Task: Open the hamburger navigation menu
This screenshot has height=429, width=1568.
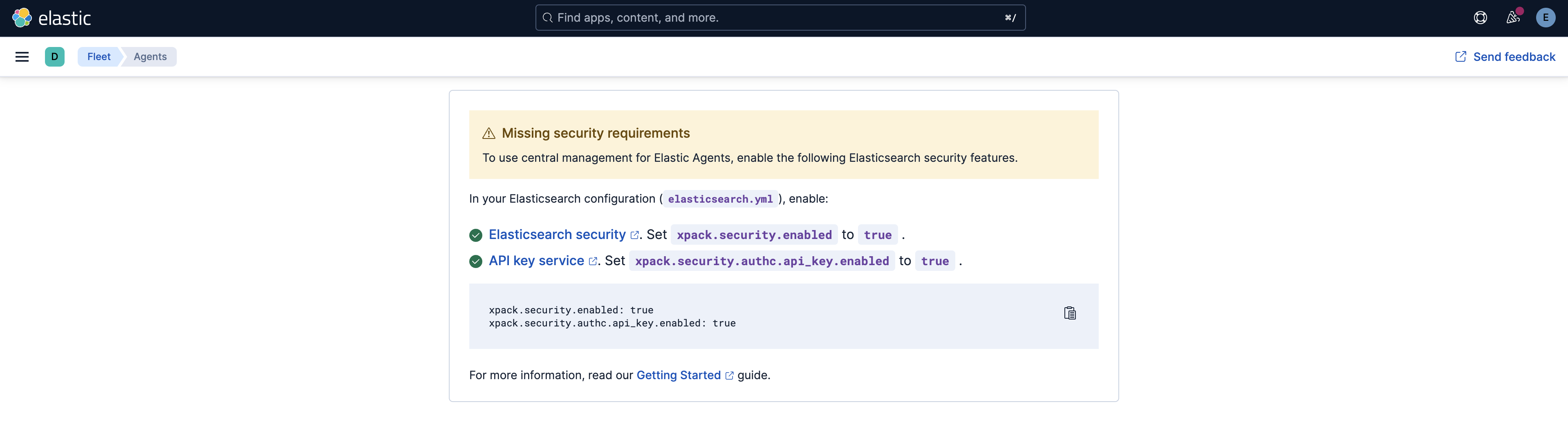Action: 22,57
